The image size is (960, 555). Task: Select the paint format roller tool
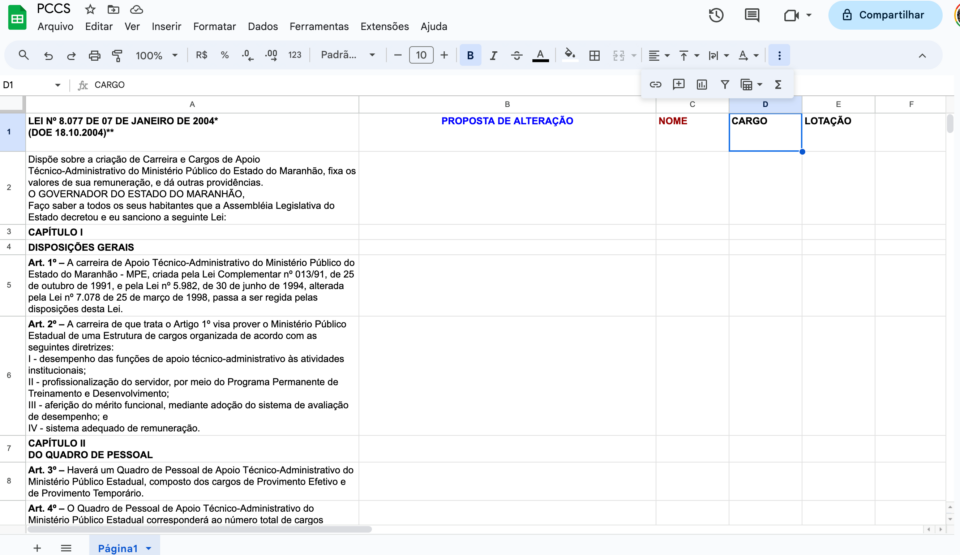click(117, 56)
